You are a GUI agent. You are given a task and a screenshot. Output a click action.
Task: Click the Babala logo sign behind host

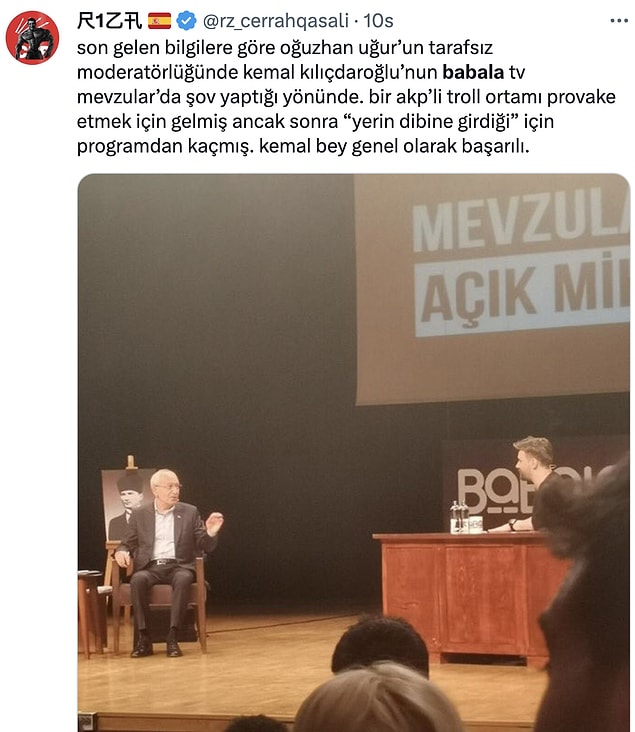pyautogui.click(x=493, y=492)
